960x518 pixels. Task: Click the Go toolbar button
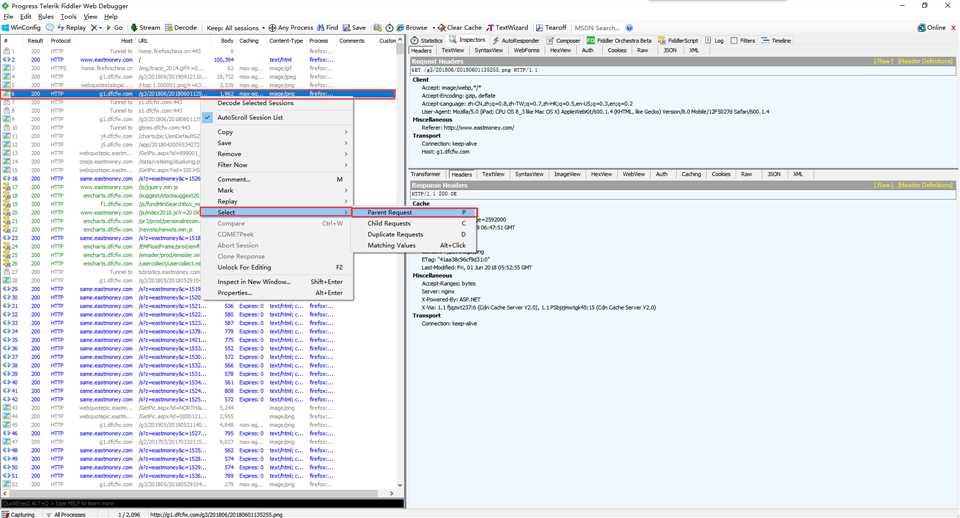tap(114, 28)
